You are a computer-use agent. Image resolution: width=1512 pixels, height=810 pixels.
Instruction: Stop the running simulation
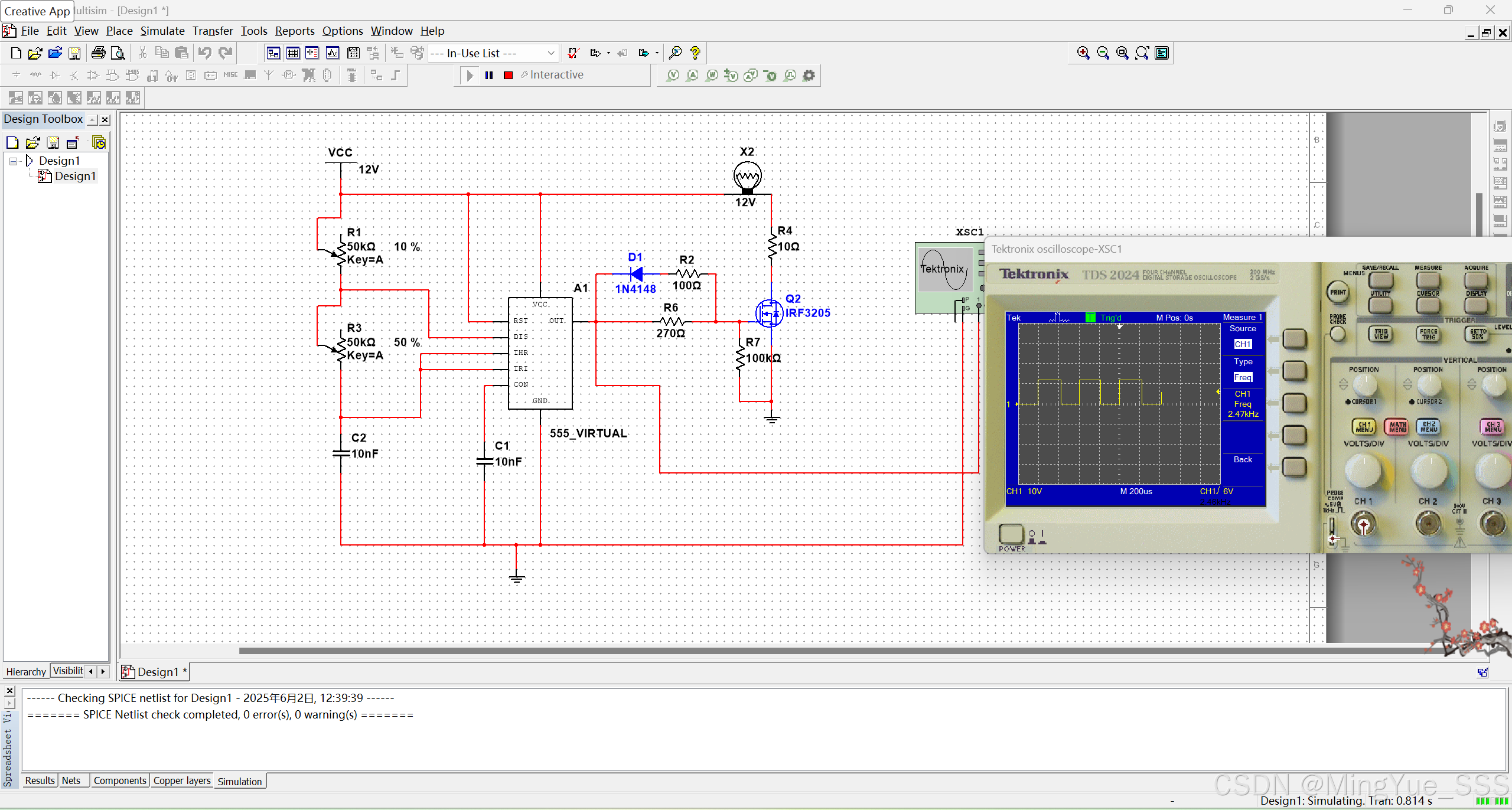coord(508,75)
